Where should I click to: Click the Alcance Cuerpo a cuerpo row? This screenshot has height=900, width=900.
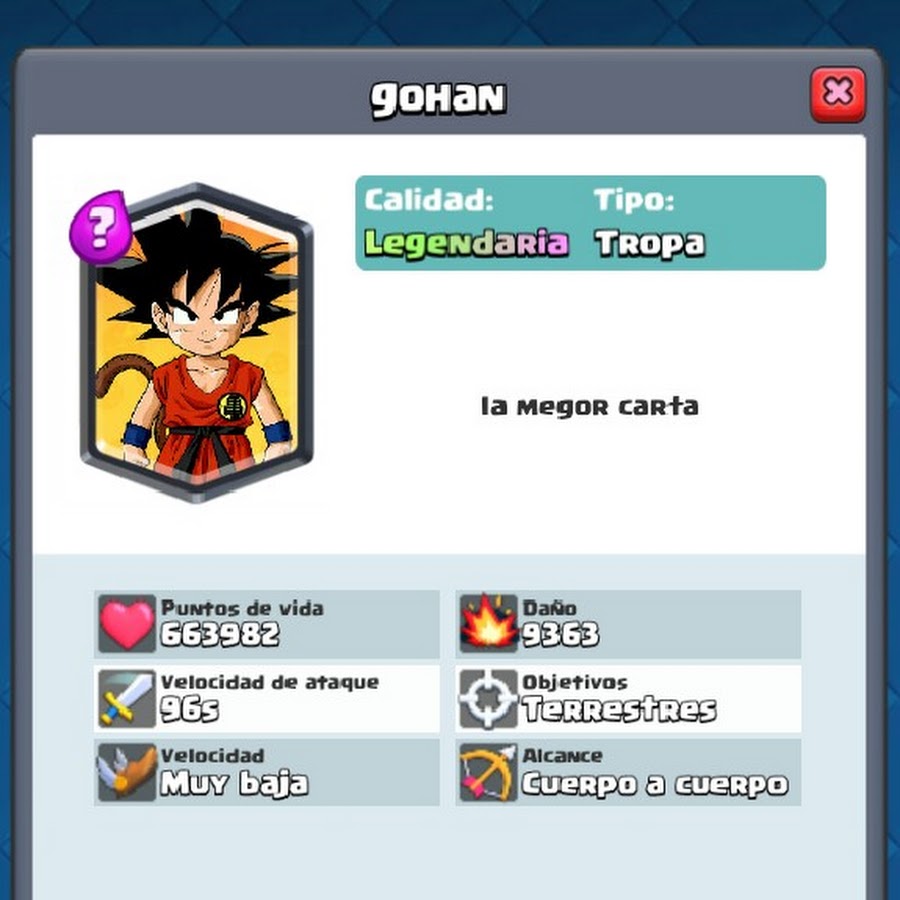[629, 772]
